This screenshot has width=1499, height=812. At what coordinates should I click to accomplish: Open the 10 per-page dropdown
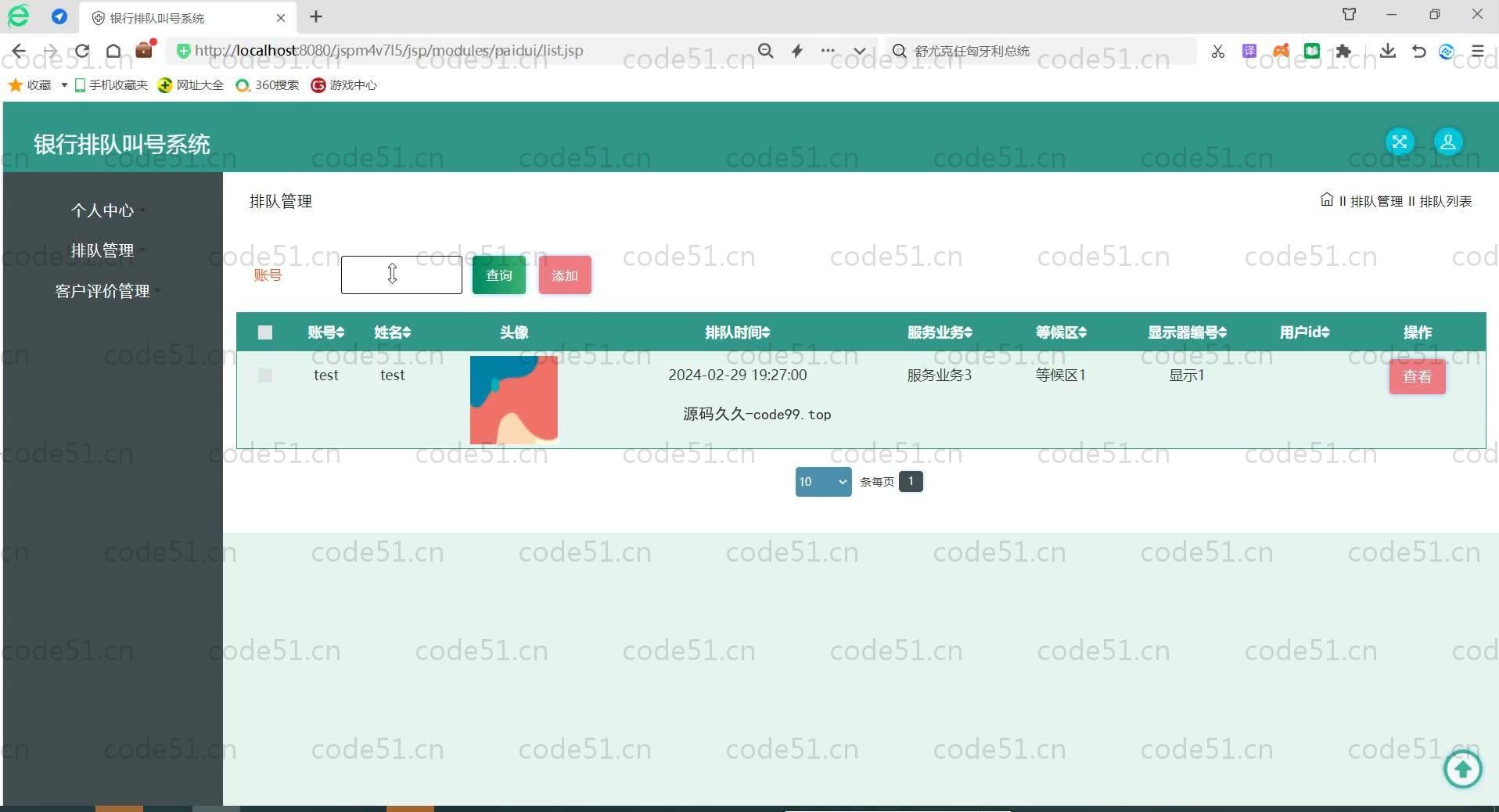click(x=823, y=482)
